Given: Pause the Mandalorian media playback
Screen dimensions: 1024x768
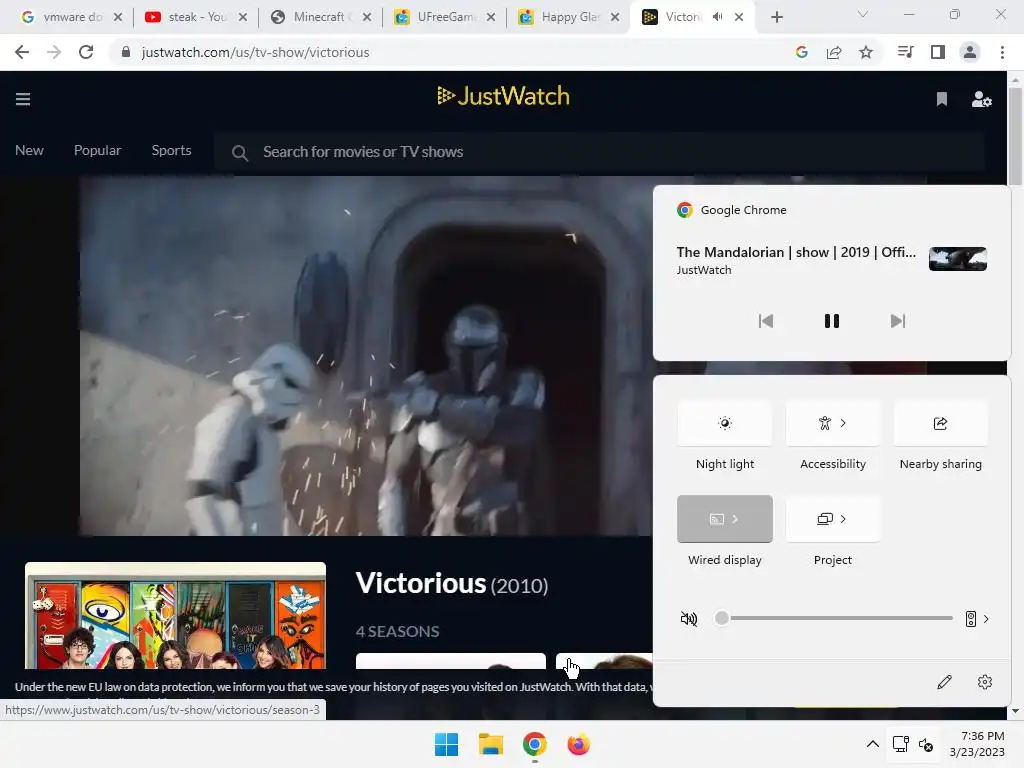Looking at the screenshot, I should point(831,321).
